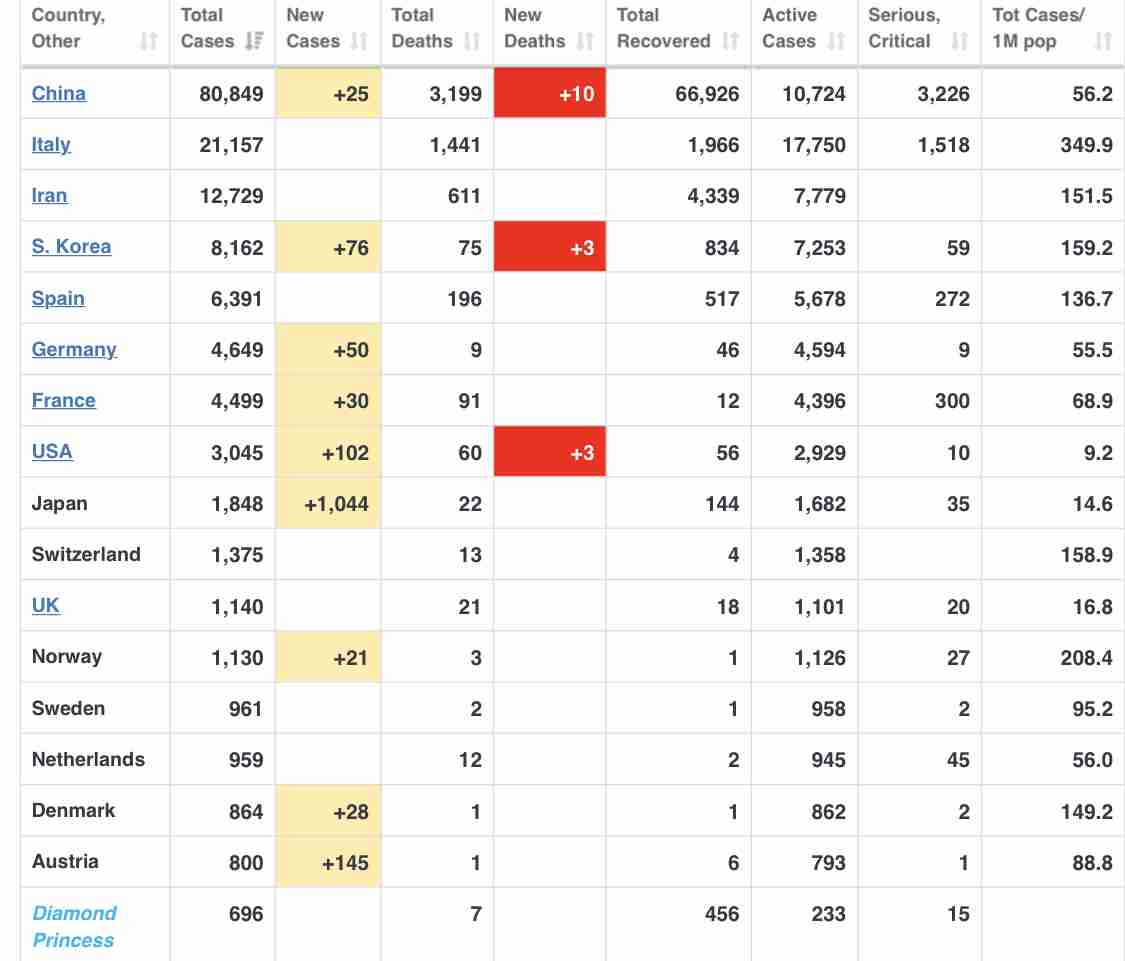Open the Italy country link
The height and width of the screenshot is (961, 1125).
[51, 144]
